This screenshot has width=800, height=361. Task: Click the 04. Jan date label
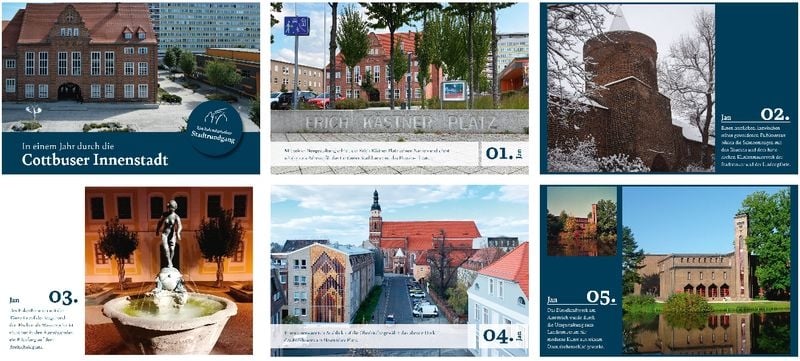[x=505, y=336]
